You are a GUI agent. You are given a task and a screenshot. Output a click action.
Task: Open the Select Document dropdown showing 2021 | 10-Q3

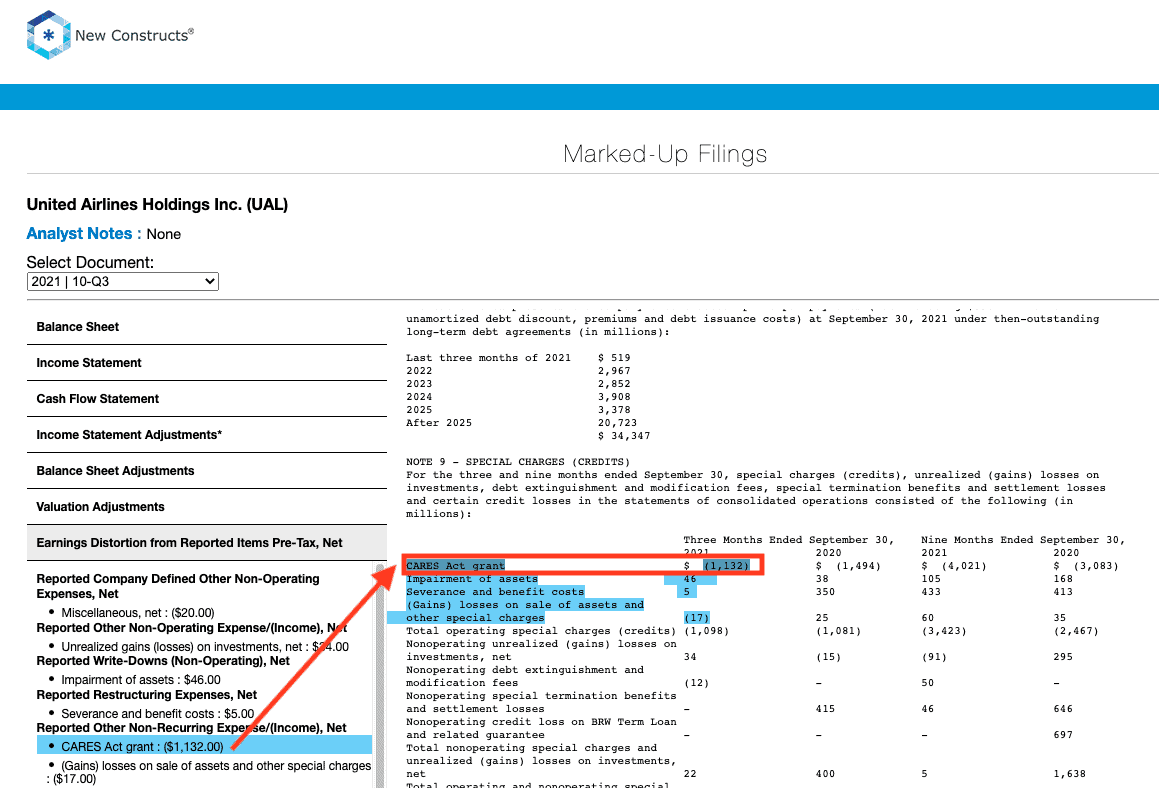(x=123, y=282)
